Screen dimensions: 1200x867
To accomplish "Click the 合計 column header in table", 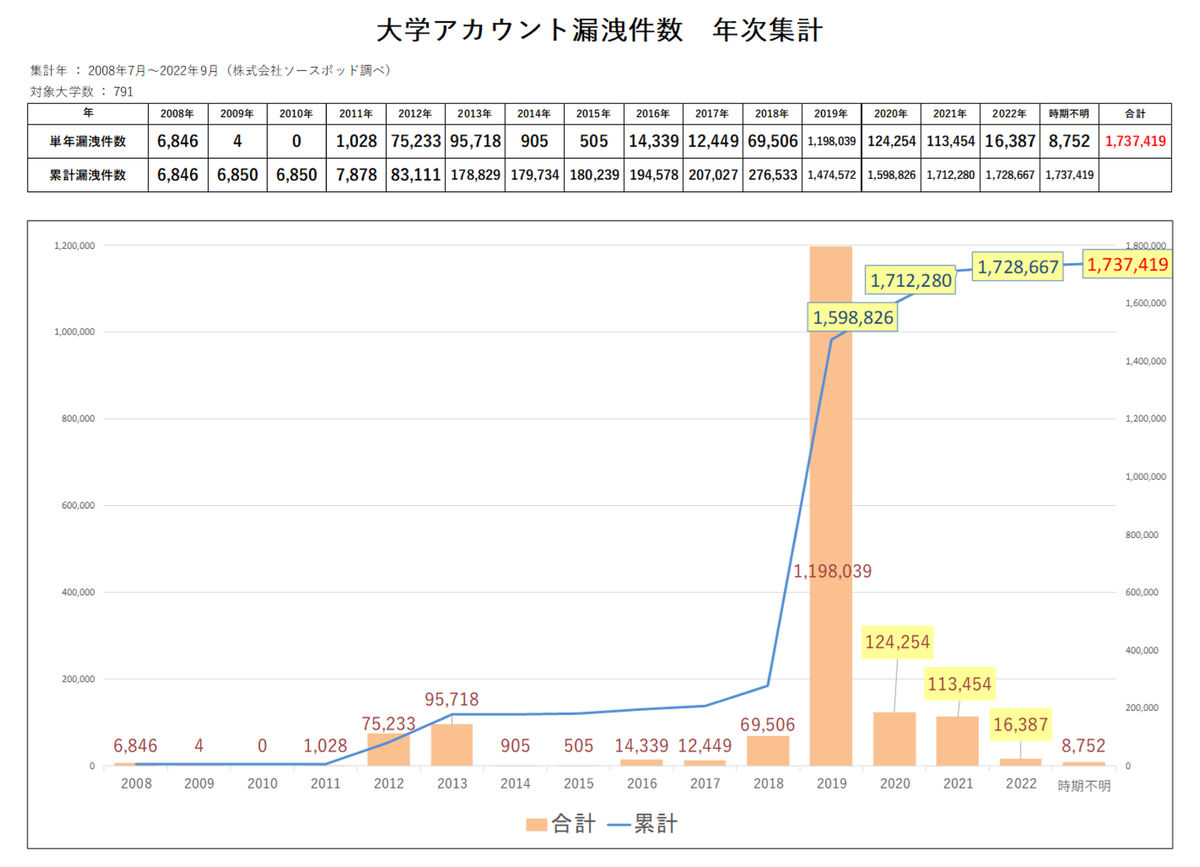I will 1135,114.
